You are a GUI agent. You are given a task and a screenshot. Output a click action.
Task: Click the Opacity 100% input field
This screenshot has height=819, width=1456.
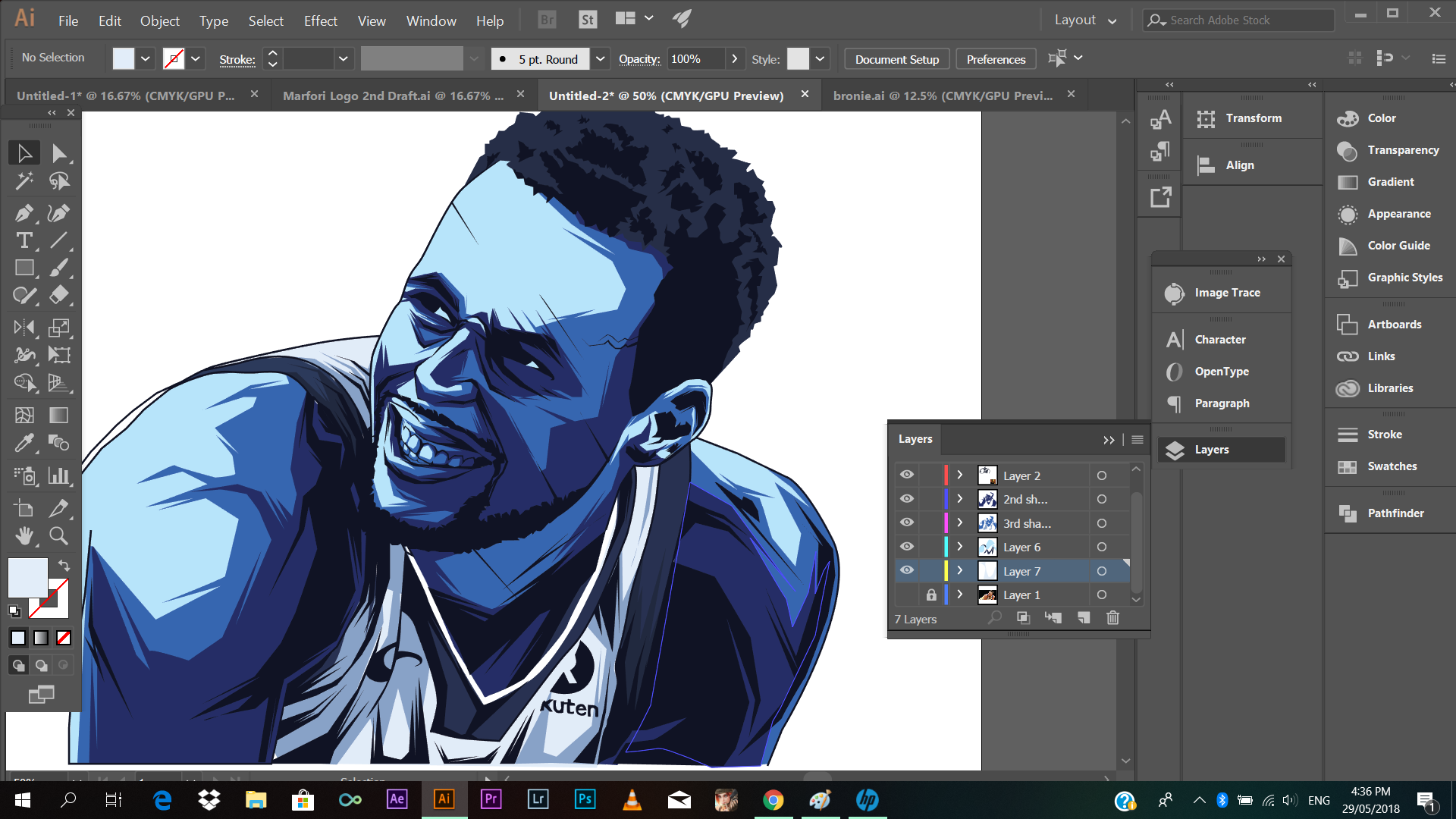coord(695,58)
